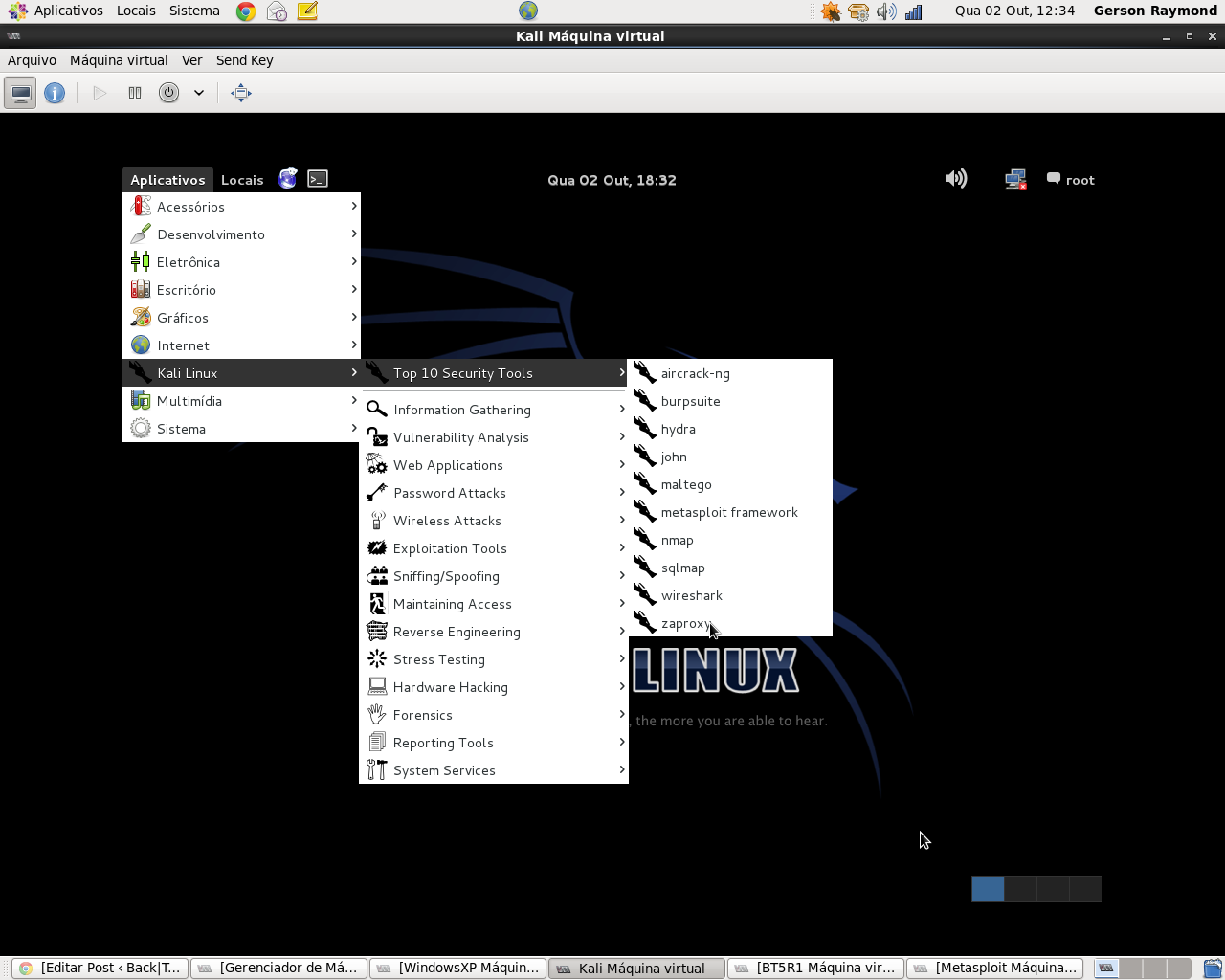Expand Top 10 Security Tools arrow
Image resolution: width=1225 pixels, height=980 pixels.
tap(622, 372)
